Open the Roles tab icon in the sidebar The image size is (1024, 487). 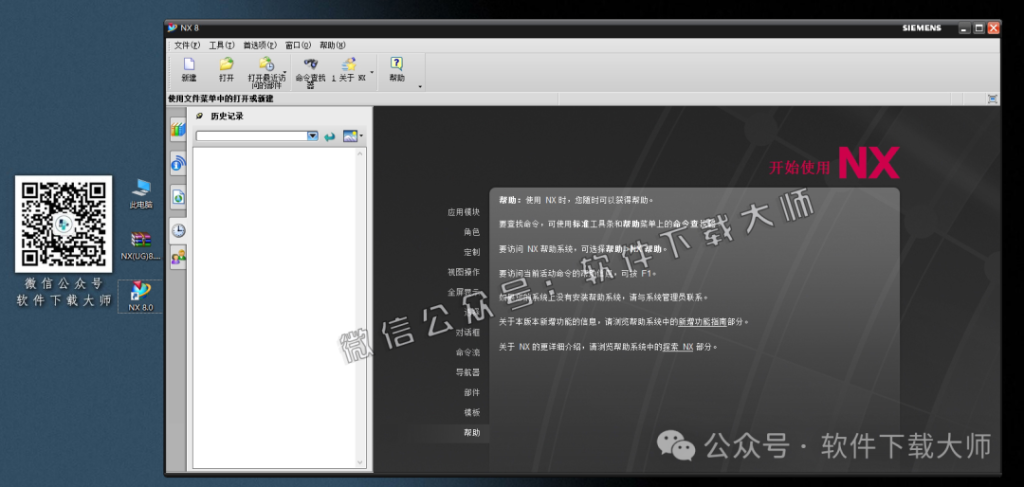click(178, 259)
